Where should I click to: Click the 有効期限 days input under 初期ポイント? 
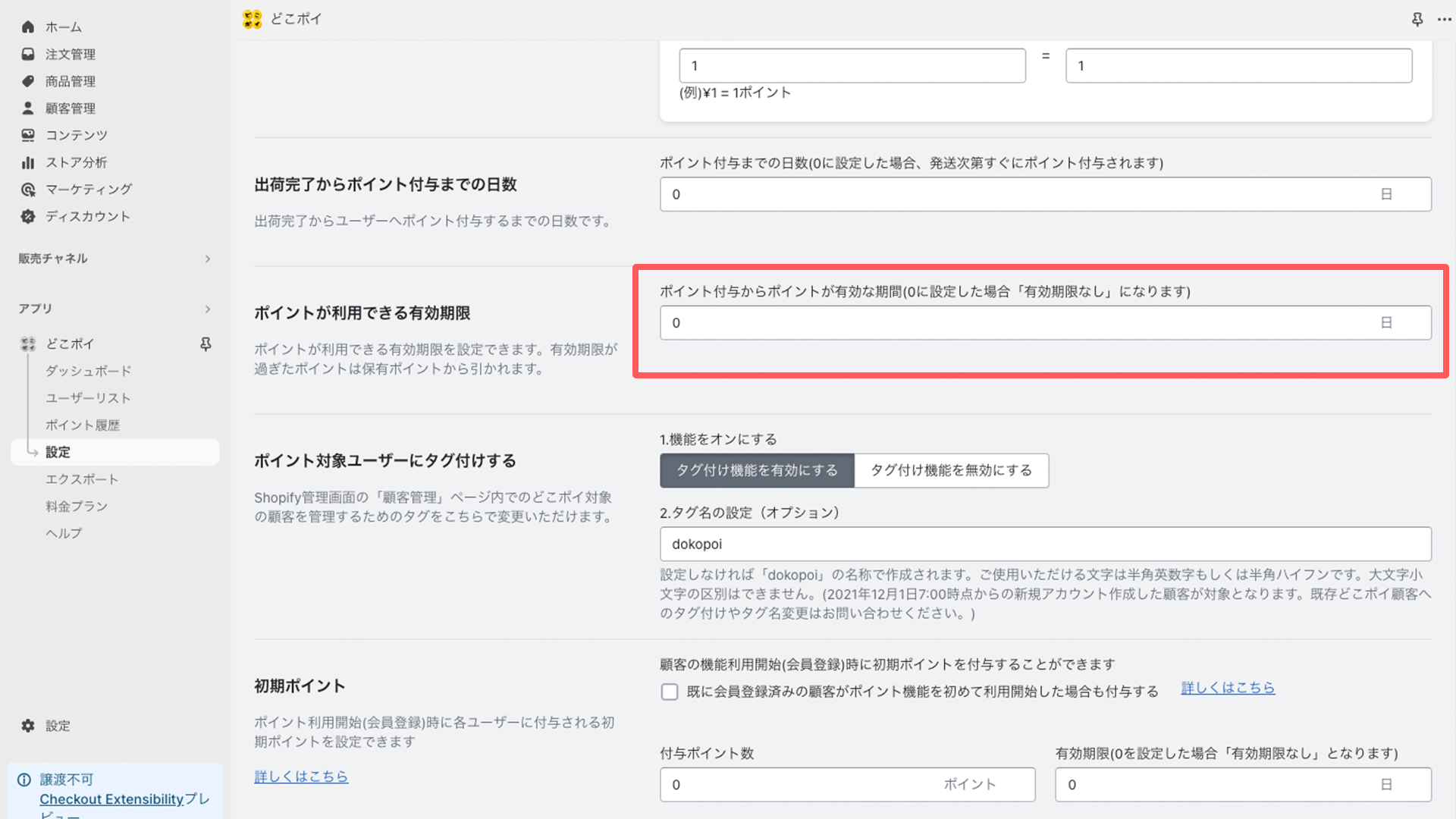pos(1243,785)
